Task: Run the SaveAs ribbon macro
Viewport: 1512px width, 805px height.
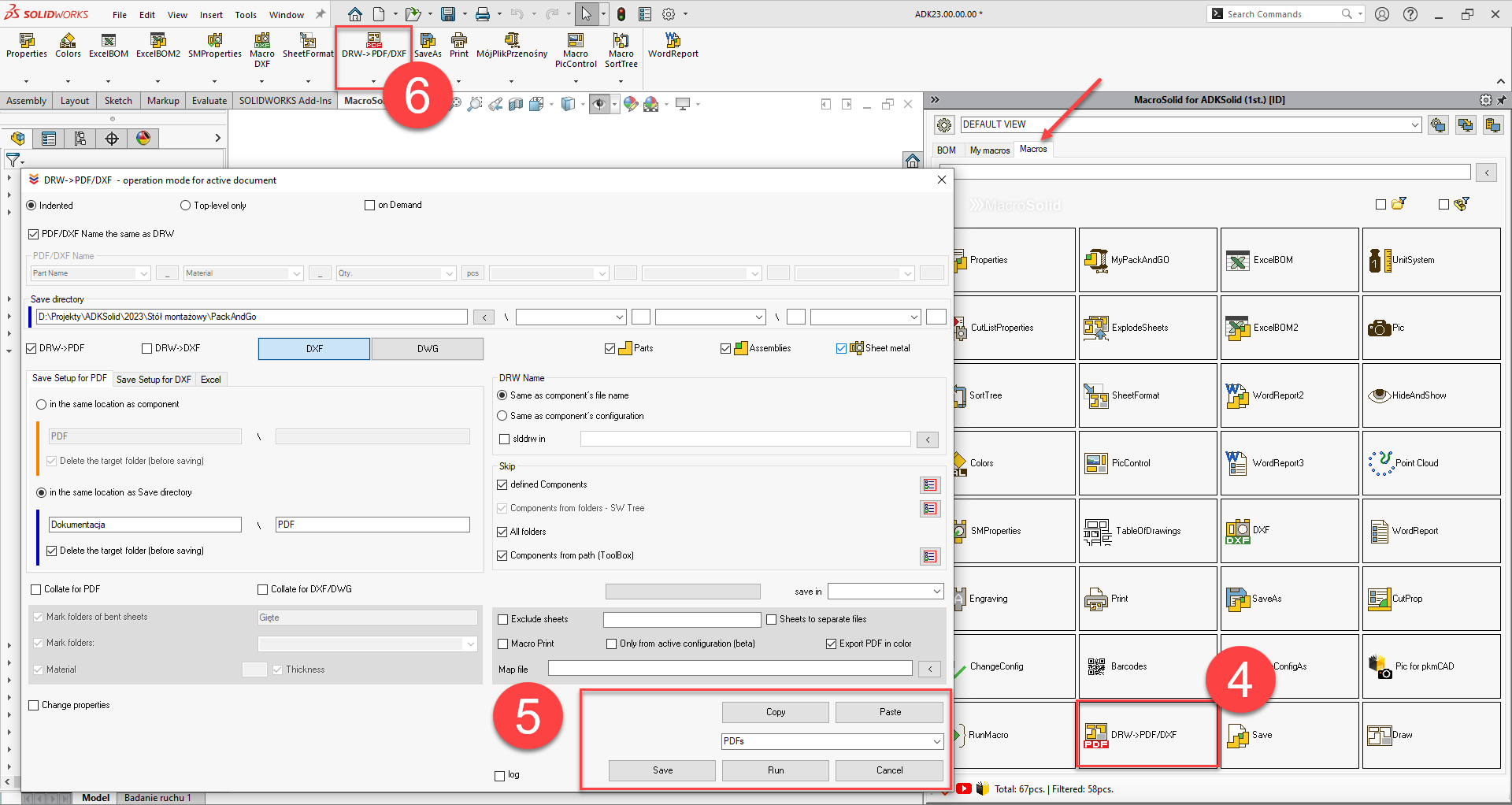Action: (x=428, y=46)
